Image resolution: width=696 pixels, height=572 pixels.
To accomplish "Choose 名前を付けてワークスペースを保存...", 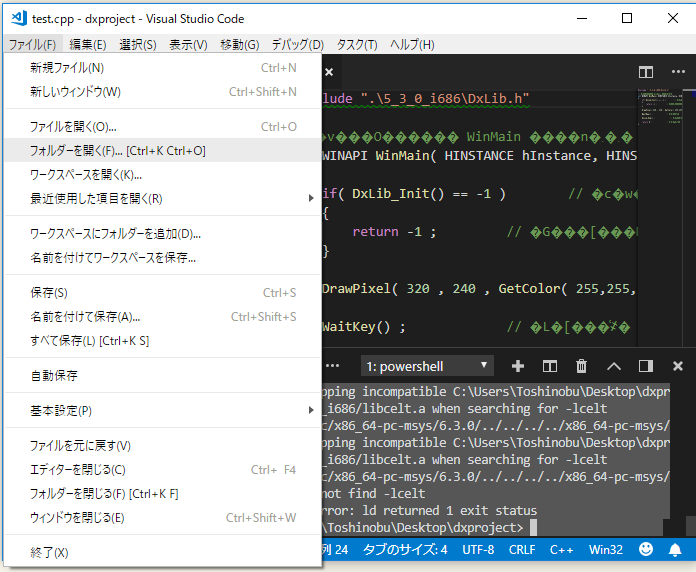I will (x=162, y=257).
